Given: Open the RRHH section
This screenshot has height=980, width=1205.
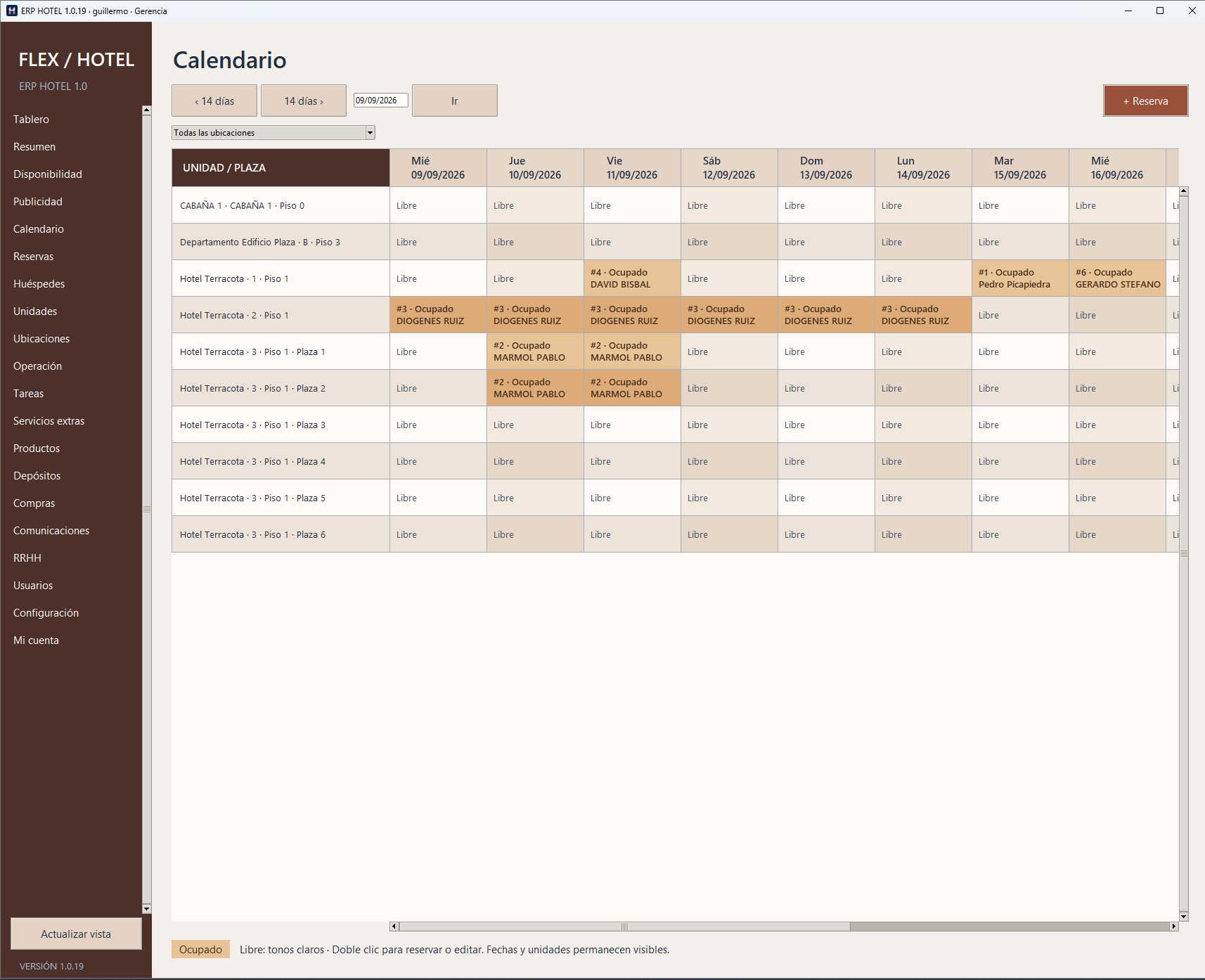Looking at the screenshot, I should 27,558.
